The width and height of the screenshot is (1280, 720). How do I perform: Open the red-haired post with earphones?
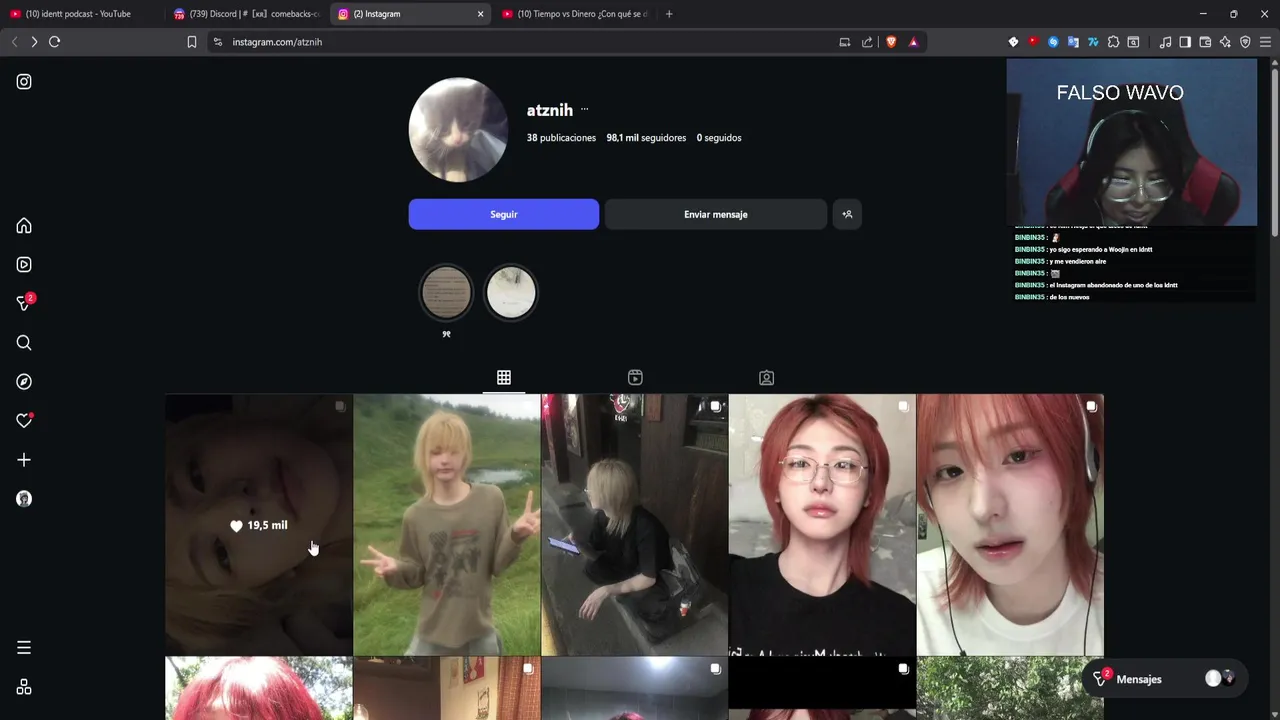[x=1010, y=525]
